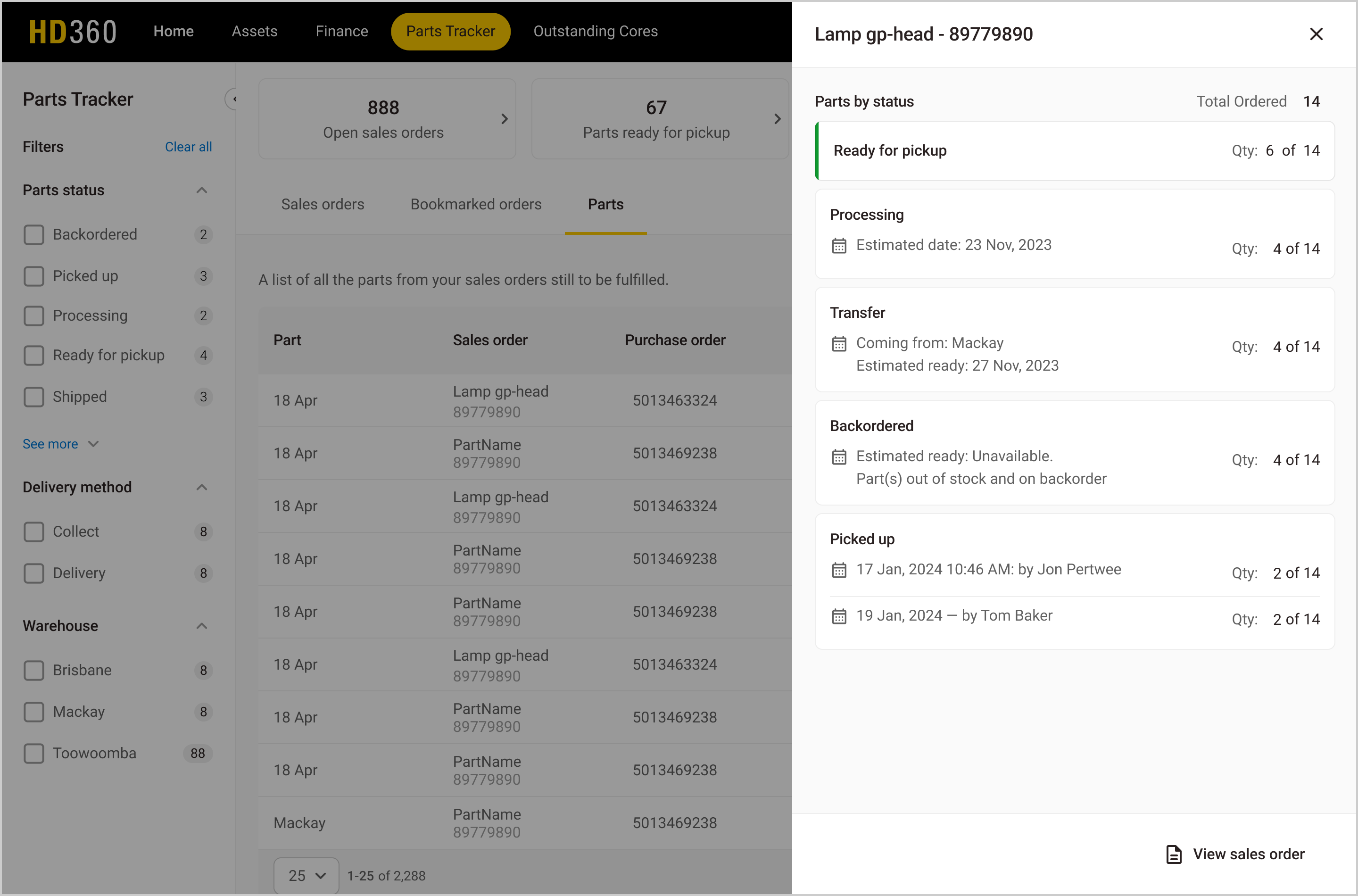Click calendar icon in the Backordered card
The width and height of the screenshot is (1358, 896).
(x=839, y=456)
